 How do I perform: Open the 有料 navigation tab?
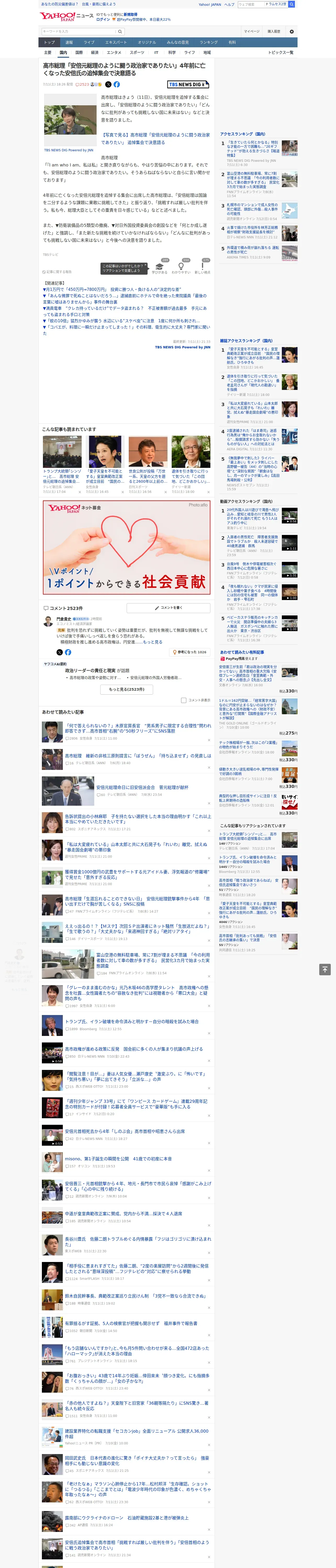[232, 43]
